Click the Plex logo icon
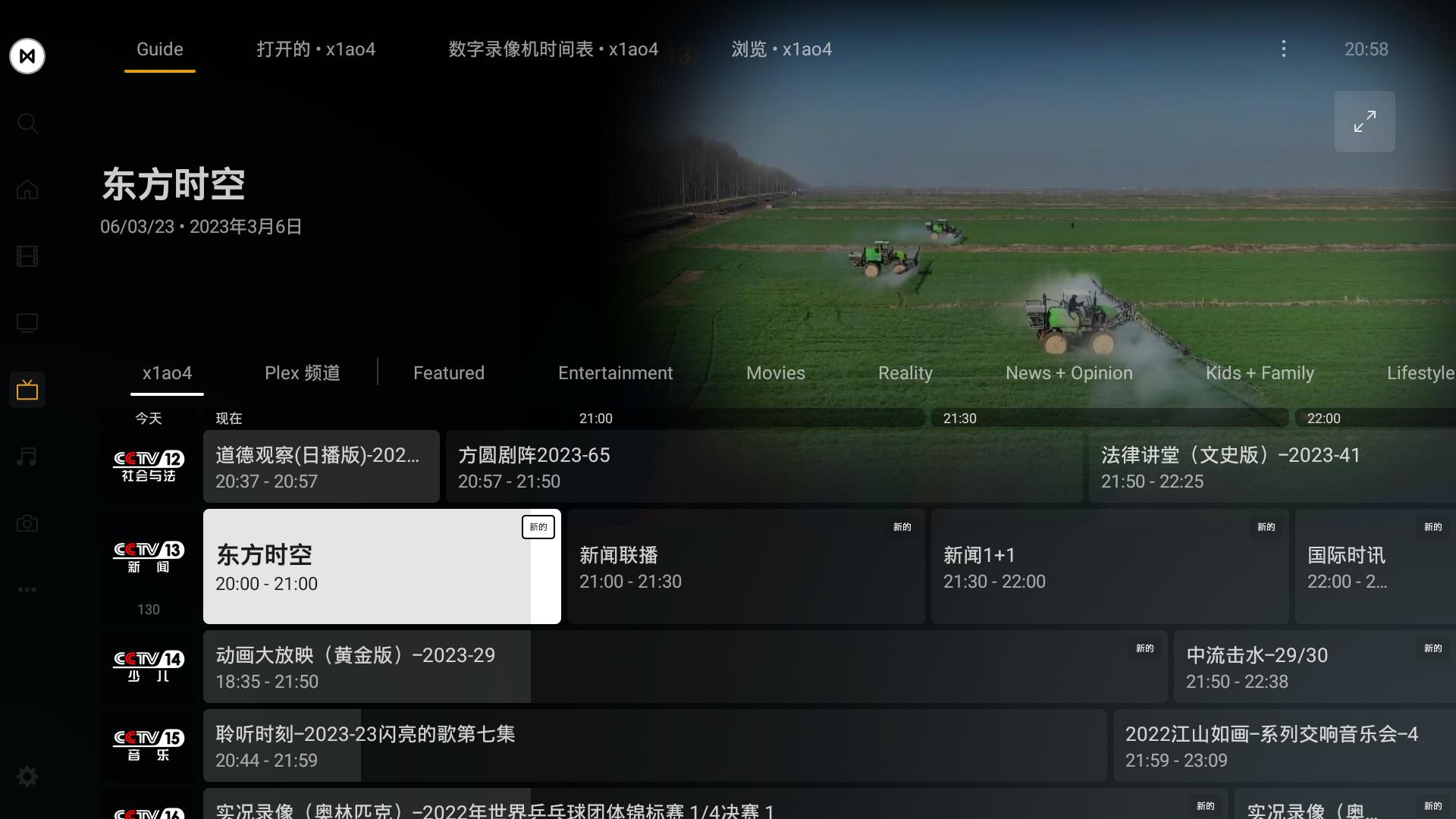This screenshot has height=819, width=1456. click(27, 55)
